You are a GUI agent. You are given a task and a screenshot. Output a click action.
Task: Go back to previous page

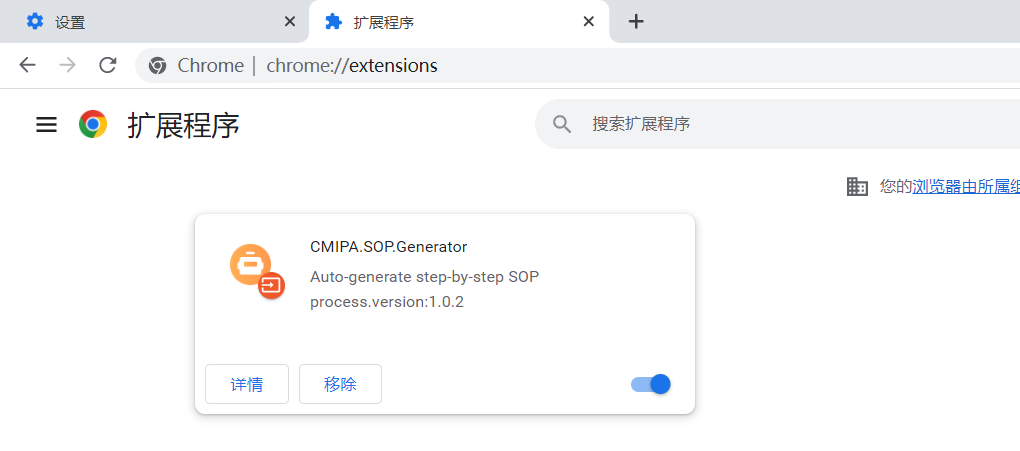(x=27, y=66)
